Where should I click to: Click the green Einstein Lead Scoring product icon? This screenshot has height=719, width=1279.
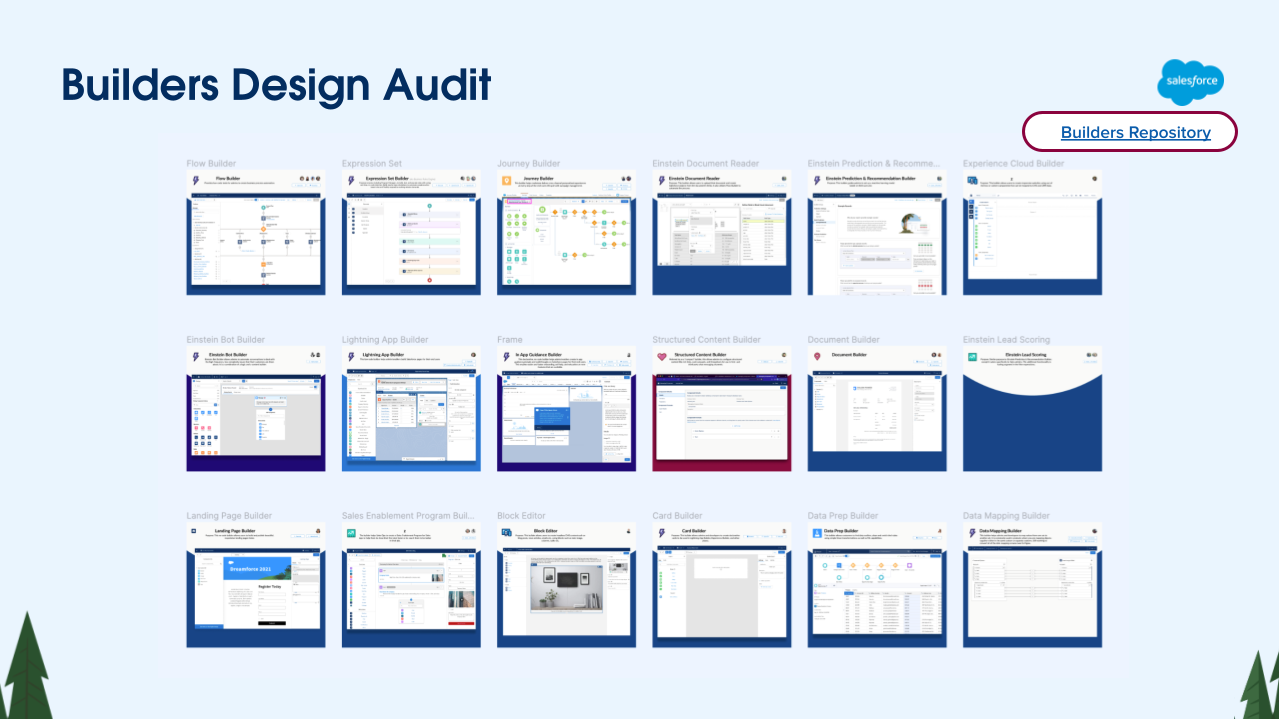click(x=972, y=356)
